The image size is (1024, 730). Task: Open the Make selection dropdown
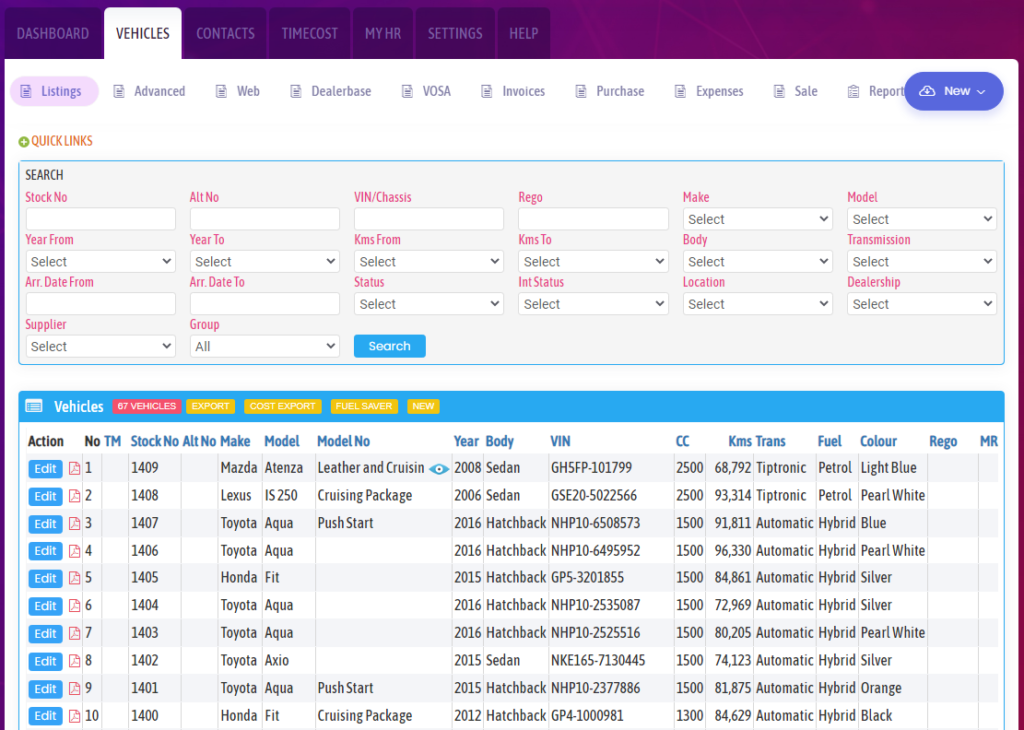pos(757,218)
